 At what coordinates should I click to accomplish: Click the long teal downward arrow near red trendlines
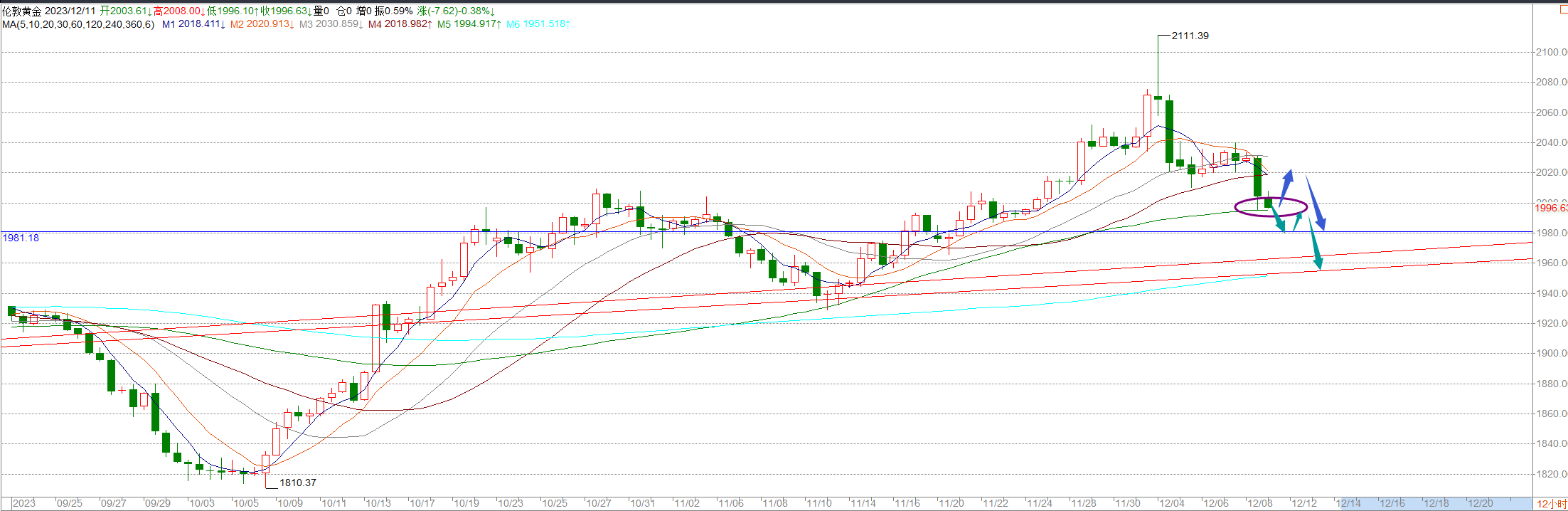[1315, 246]
